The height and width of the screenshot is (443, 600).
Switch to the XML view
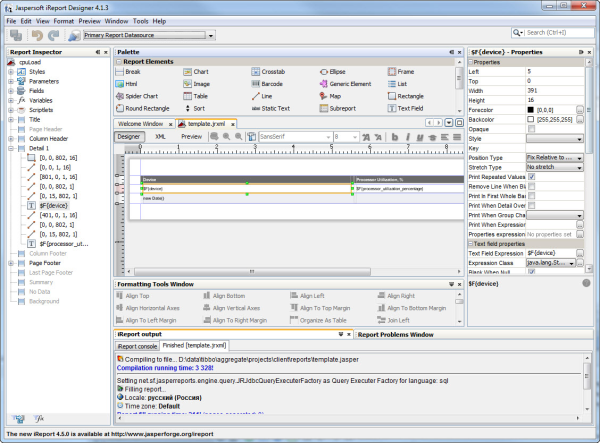tap(160, 137)
